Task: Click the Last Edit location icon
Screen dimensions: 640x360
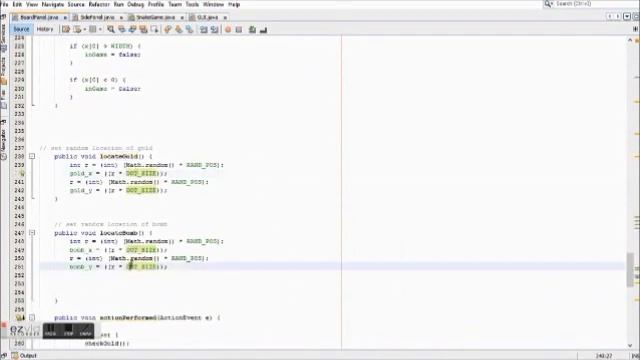Action: point(66,29)
